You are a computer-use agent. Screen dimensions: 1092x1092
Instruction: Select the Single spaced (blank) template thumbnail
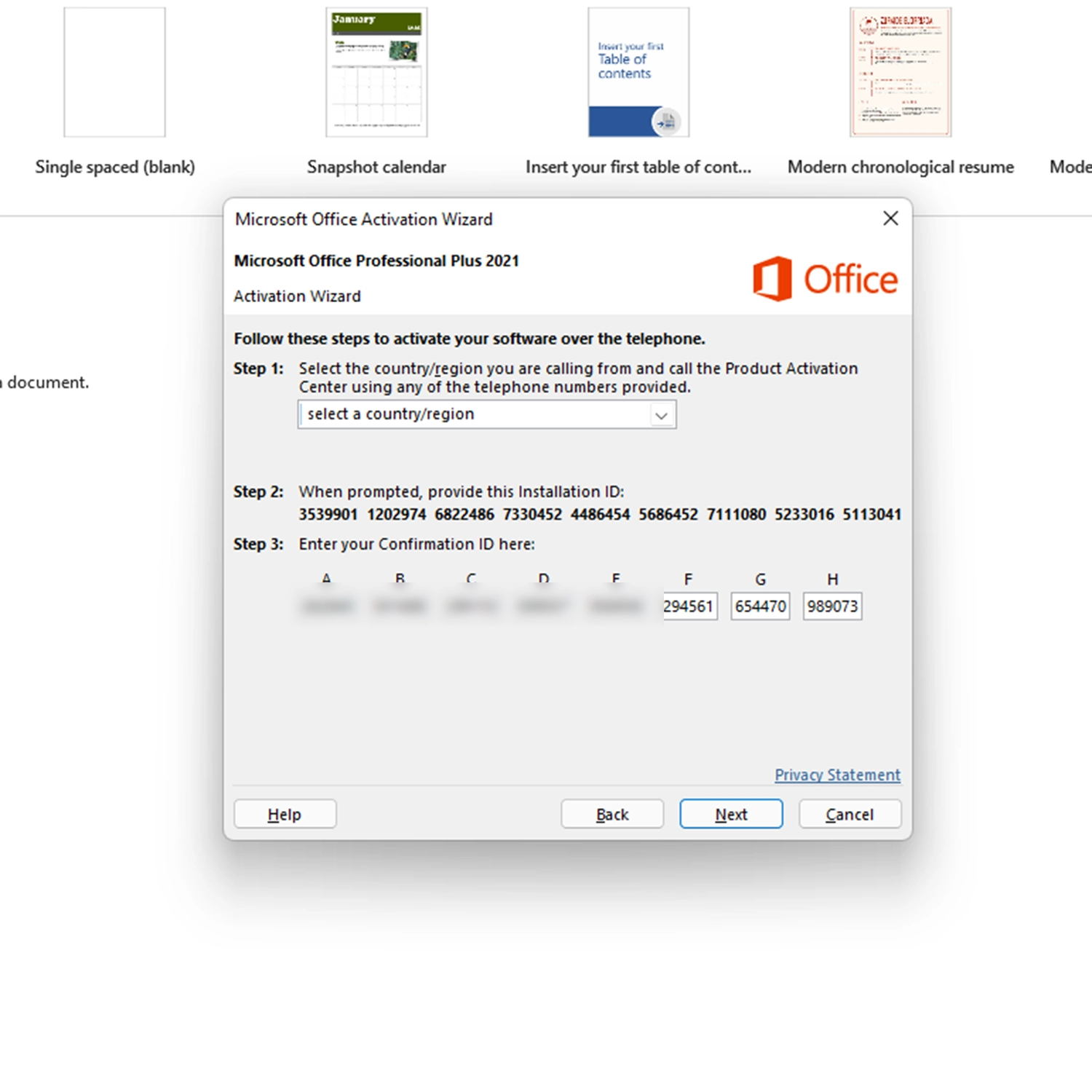pos(114,72)
